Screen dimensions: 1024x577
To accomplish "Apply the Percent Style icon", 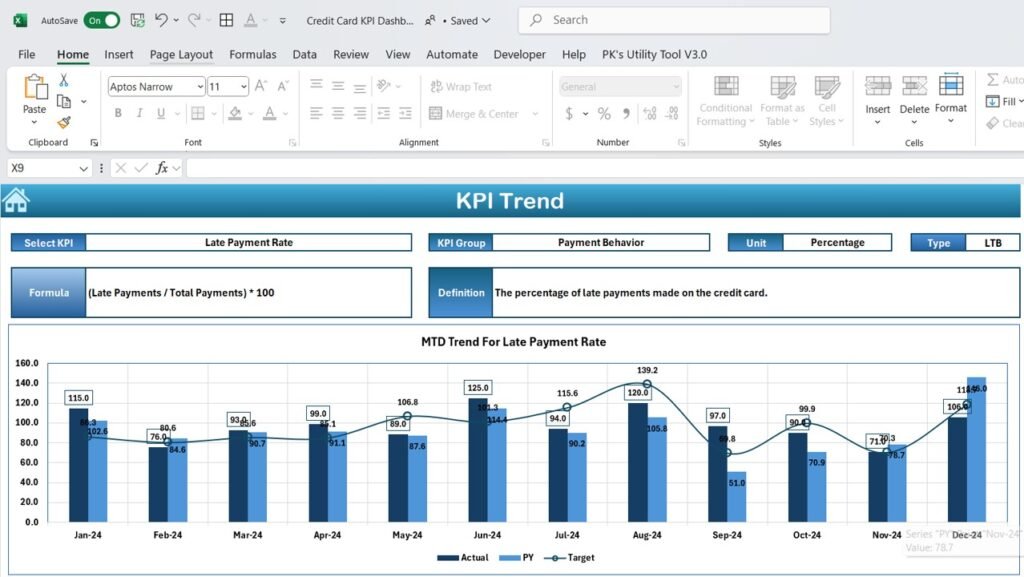I will [x=604, y=113].
